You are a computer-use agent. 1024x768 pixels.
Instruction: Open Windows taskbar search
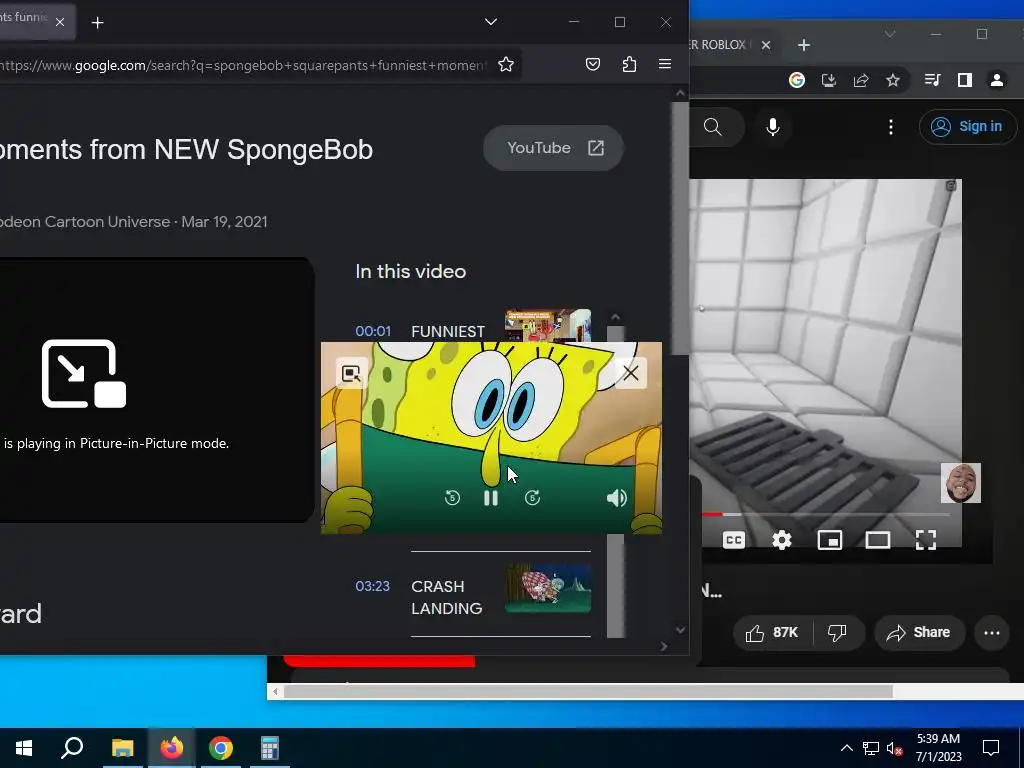(72, 748)
